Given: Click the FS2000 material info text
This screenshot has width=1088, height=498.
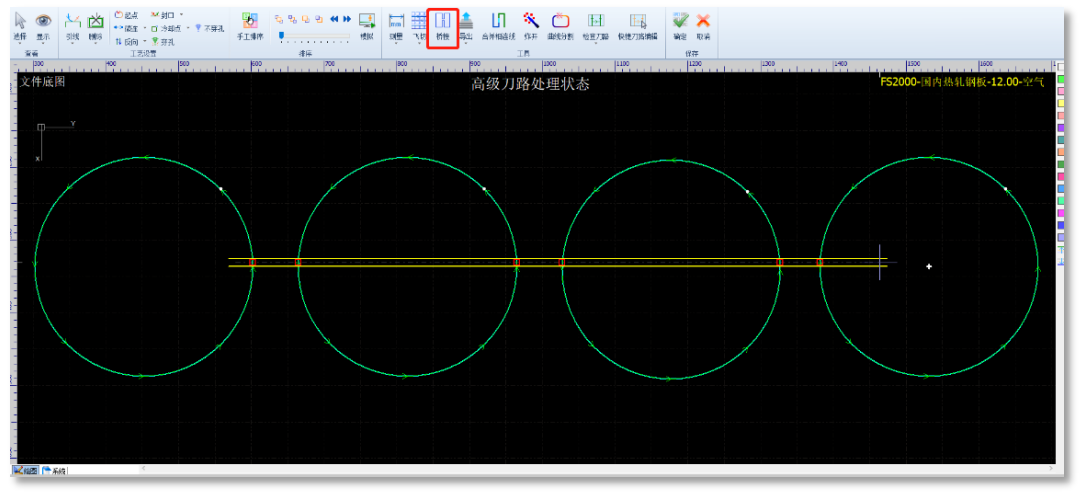Looking at the screenshot, I should point(962,82).
